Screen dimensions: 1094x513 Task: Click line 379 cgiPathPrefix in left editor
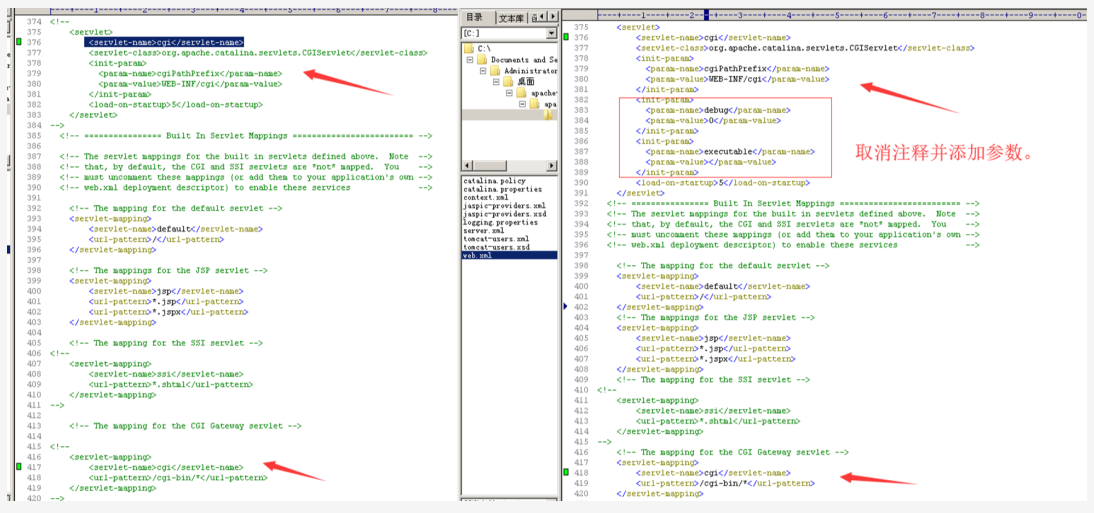(x=190, y=73)
